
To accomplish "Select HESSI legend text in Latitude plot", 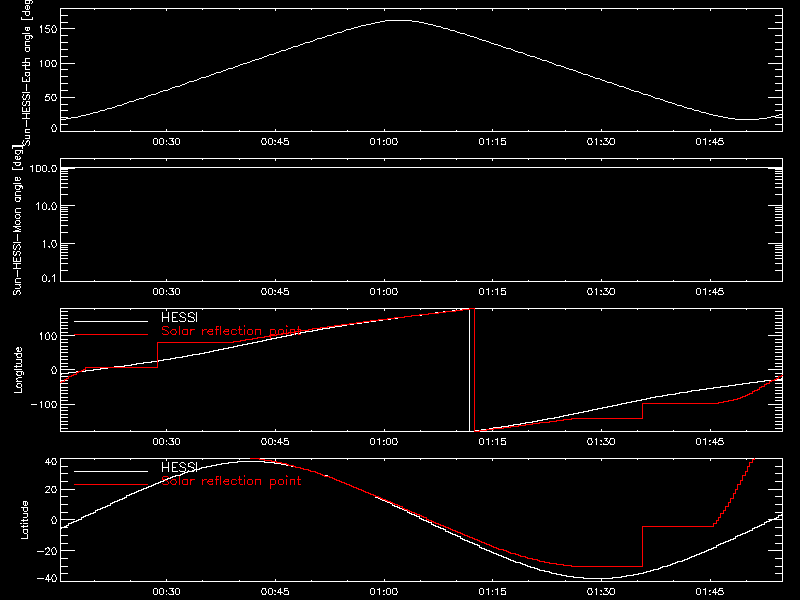I will (x=179, y=467).
